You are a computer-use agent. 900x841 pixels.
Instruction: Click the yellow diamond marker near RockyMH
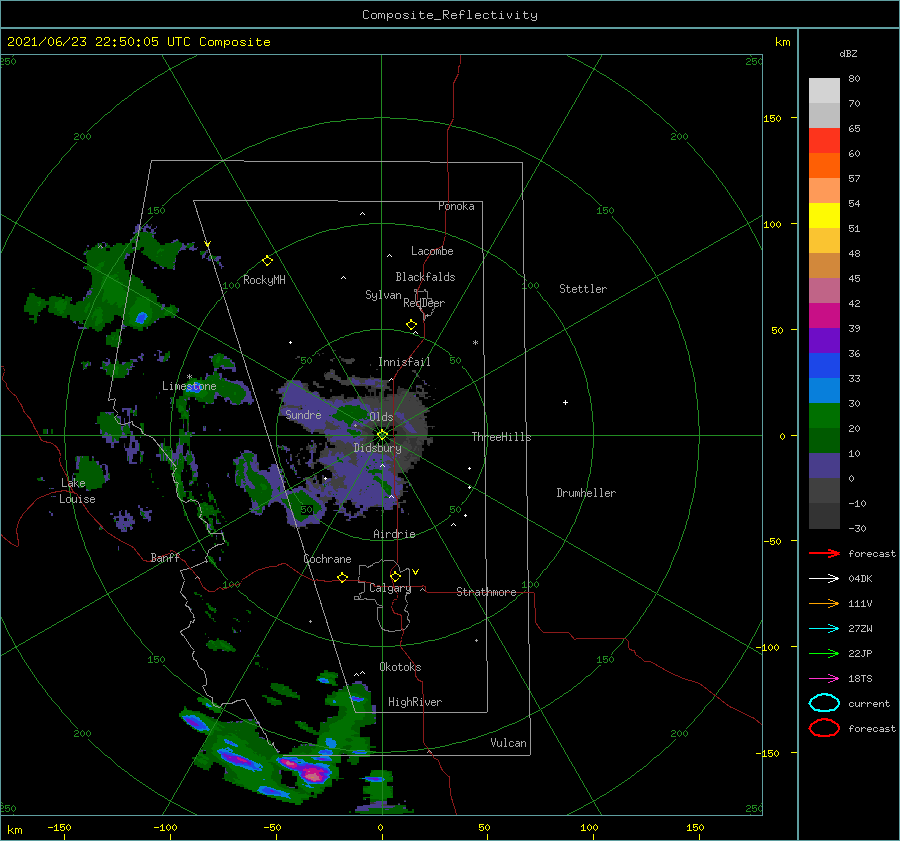(267, 261)
